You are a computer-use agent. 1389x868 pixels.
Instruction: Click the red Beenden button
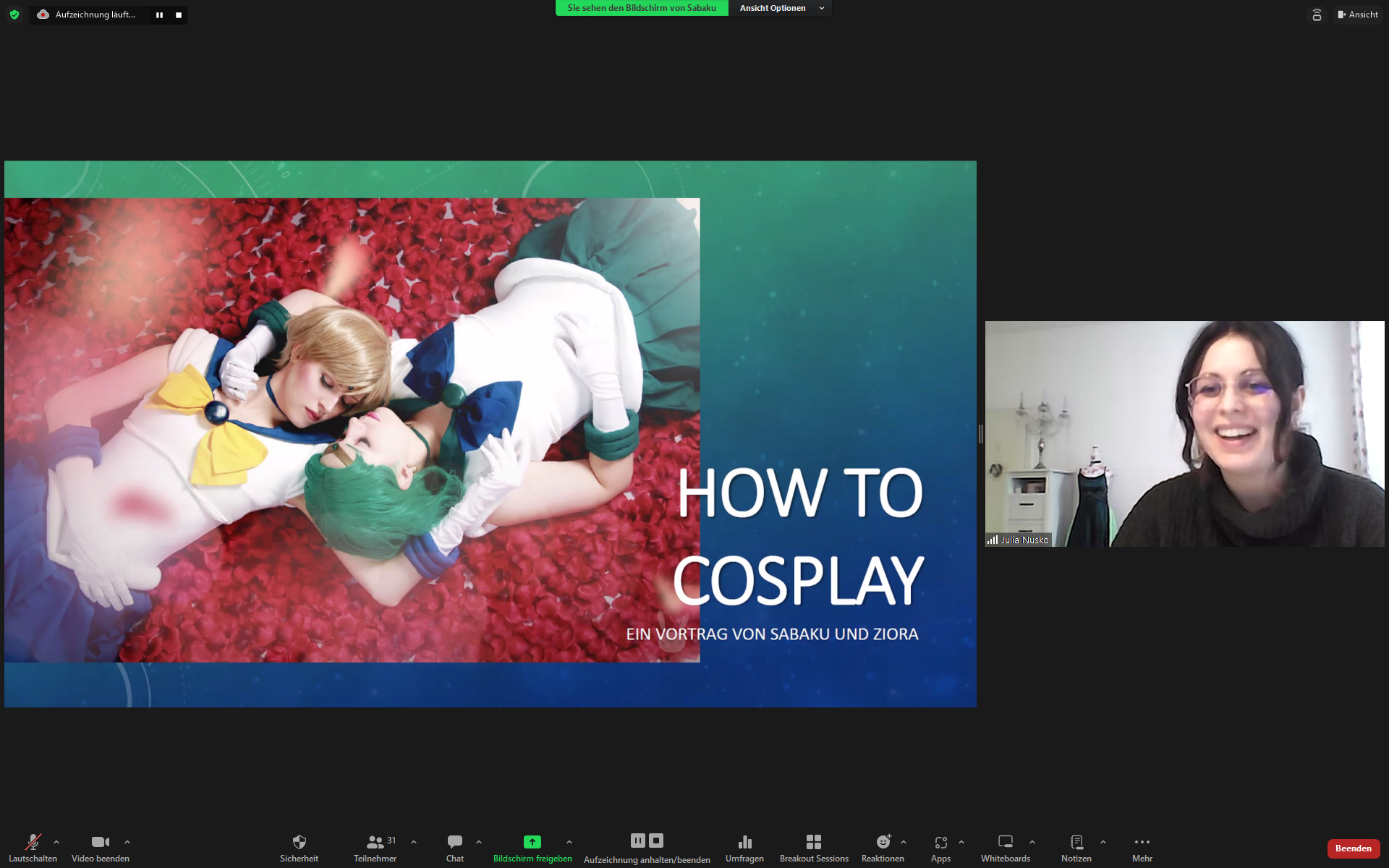coord(1353,848)
